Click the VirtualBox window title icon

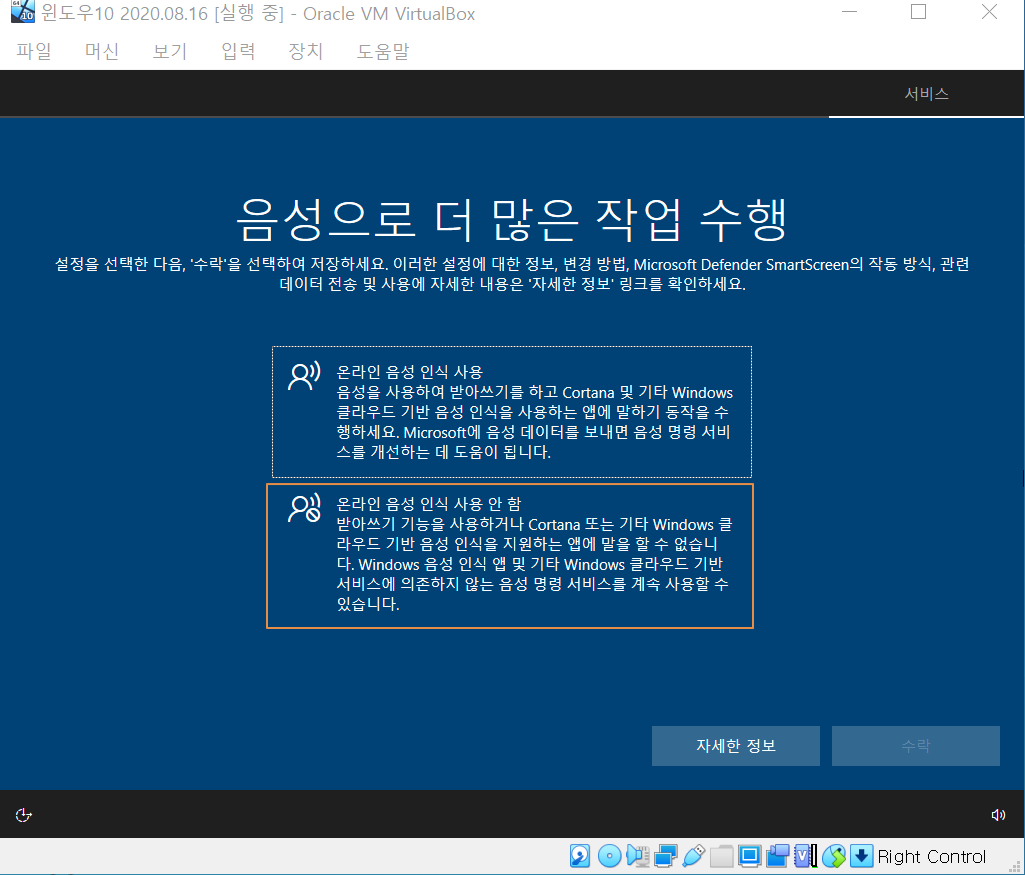click(x=22, y=11)
